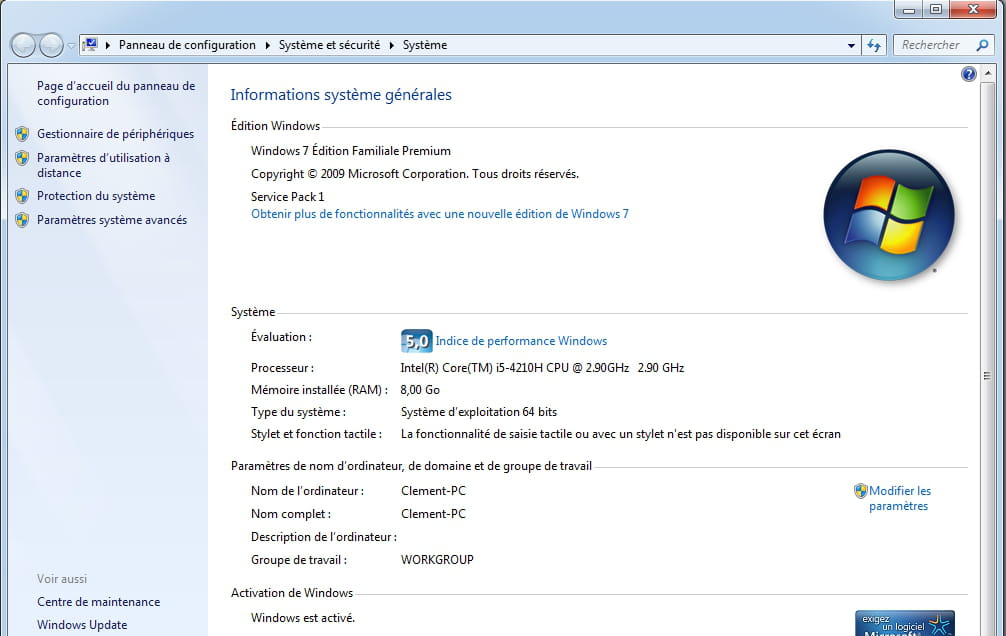
Task: Open the recent pages dropdown arrow
Action: coord(71,46)
